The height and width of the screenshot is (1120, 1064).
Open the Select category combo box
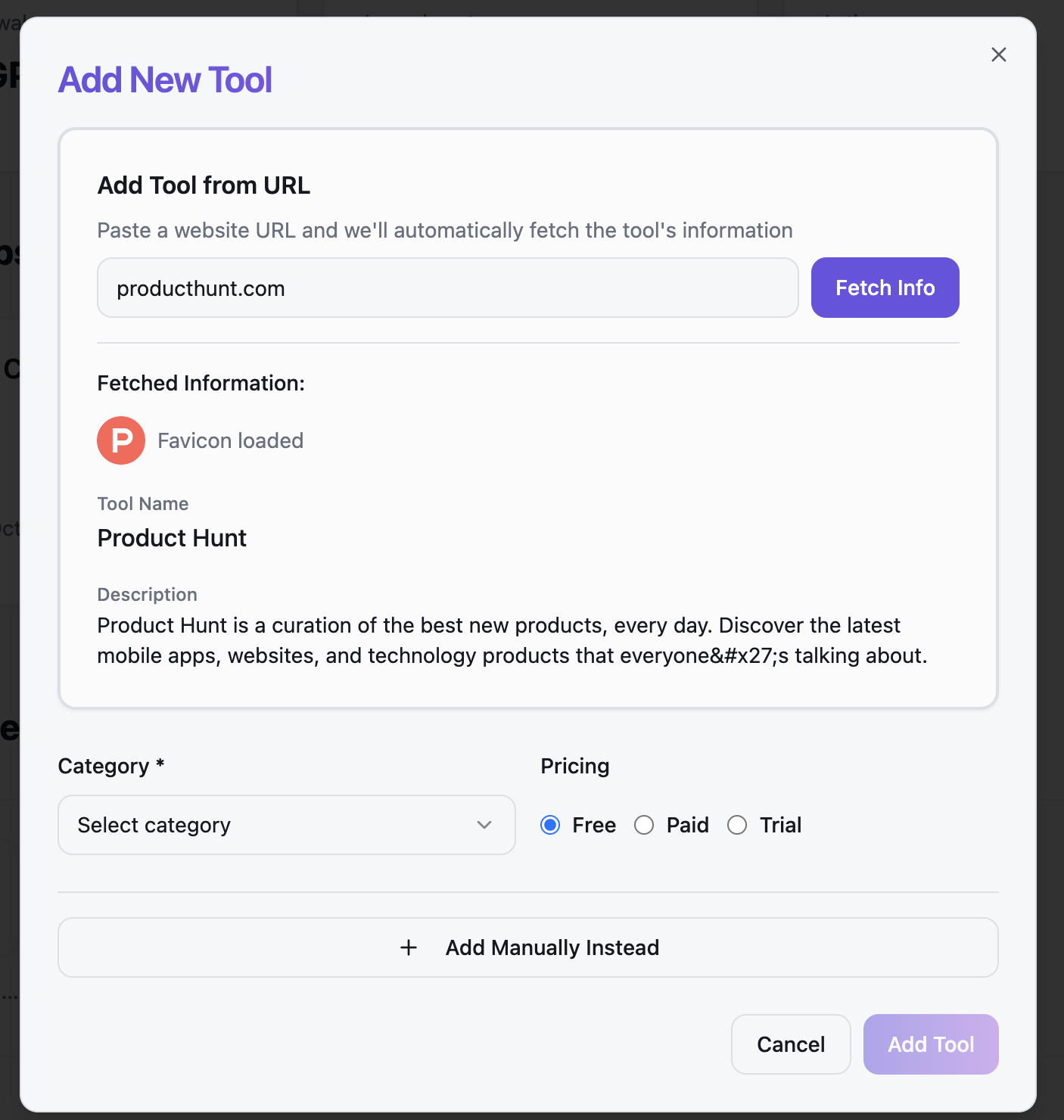point(286,825)
